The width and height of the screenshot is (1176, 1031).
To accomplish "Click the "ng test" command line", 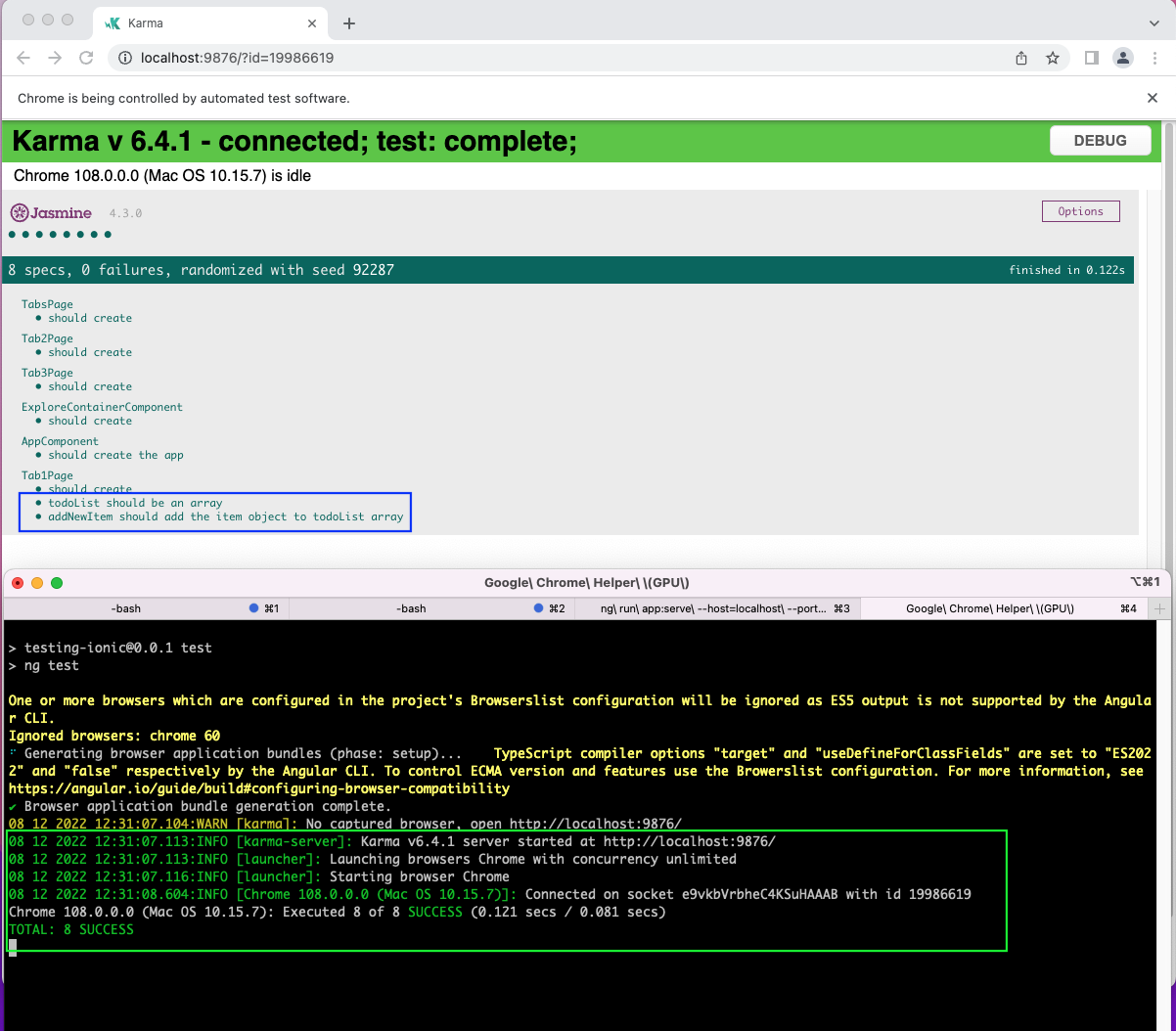I will tap(44, 665).
